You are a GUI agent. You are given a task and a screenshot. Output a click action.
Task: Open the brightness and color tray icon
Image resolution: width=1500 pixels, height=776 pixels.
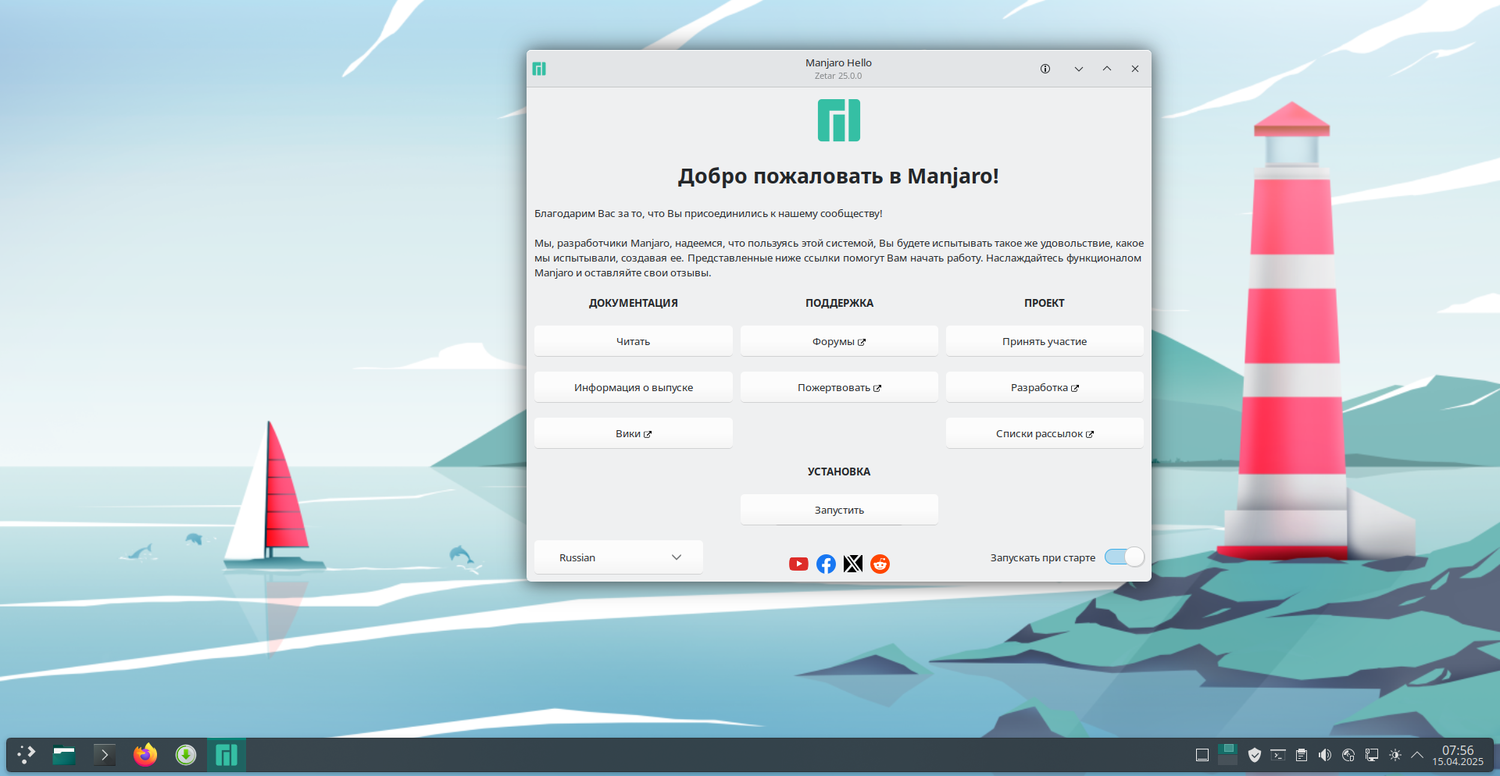(1395, 755)
